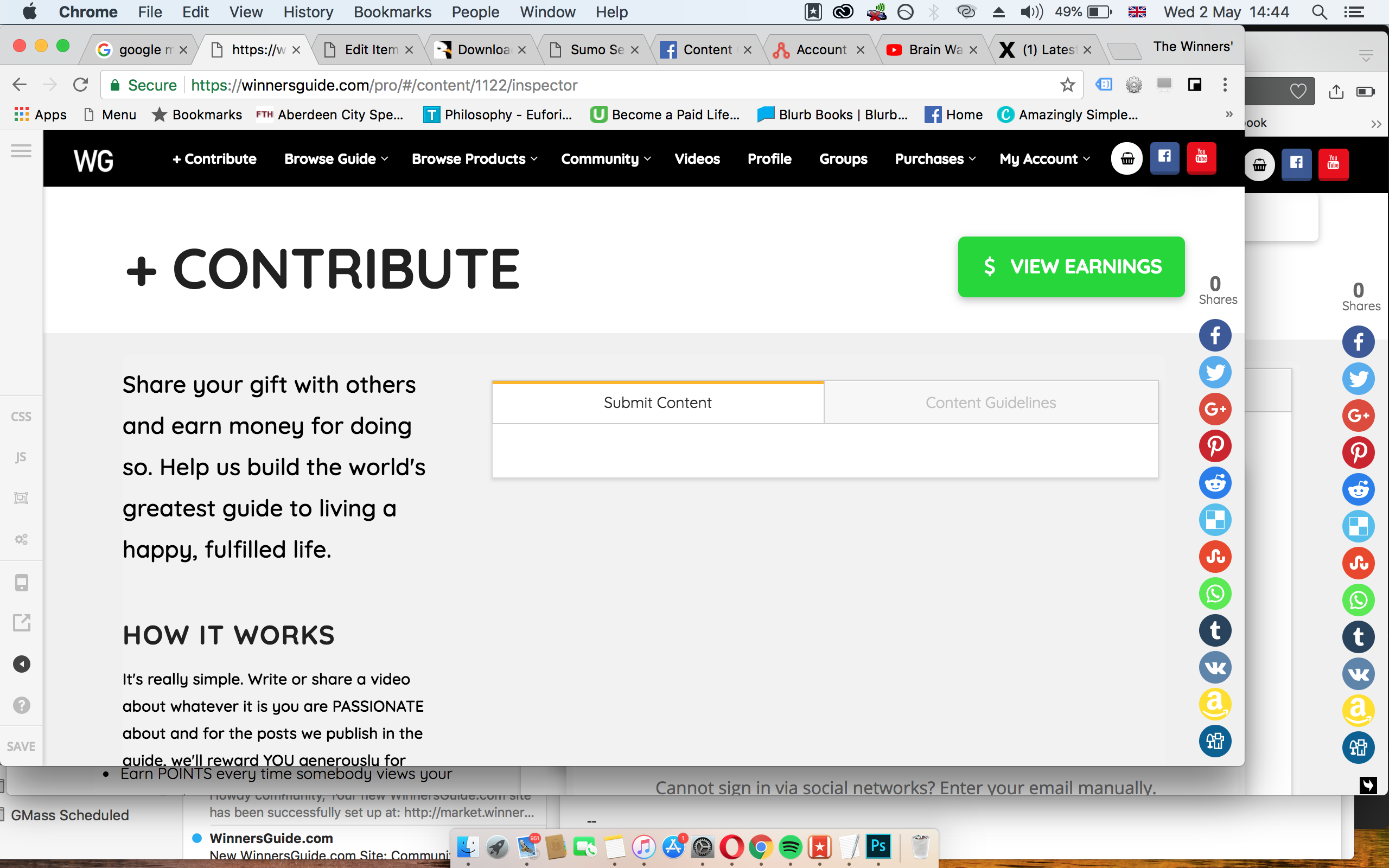Image resolution: width=1389 pixels, height=868 pixels.
Task: Collapse the sidebar with arrow button
Action: point(21,664)
